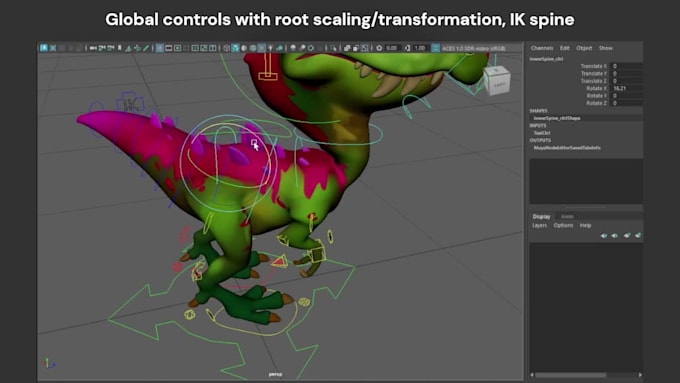Viewport: 680px width, 383px height.
Task: Open the Show menu in Channel Box
Action: click(605, 48)
